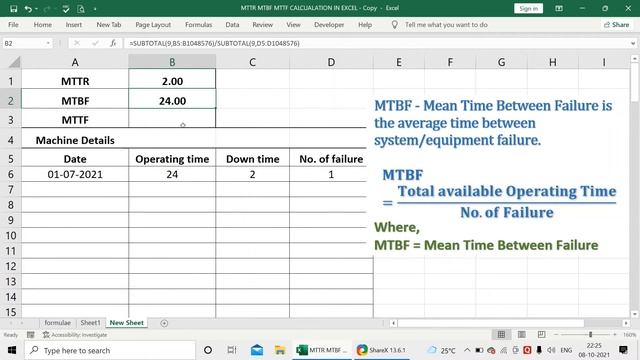
Task: Click the zoom in plus button
Action: tap(615, 335)
